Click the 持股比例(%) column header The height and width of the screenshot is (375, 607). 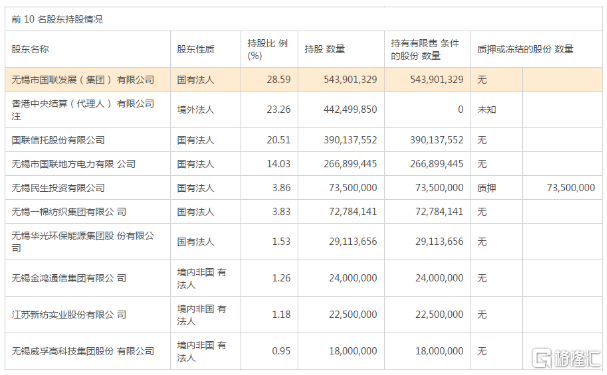pos(267,49)
